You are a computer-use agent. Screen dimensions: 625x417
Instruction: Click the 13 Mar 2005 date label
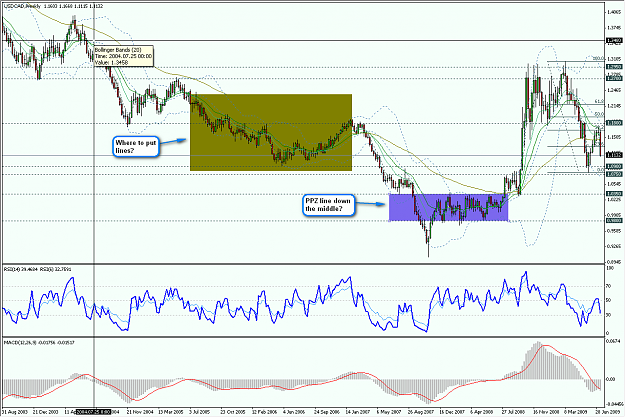pos(171,411)
